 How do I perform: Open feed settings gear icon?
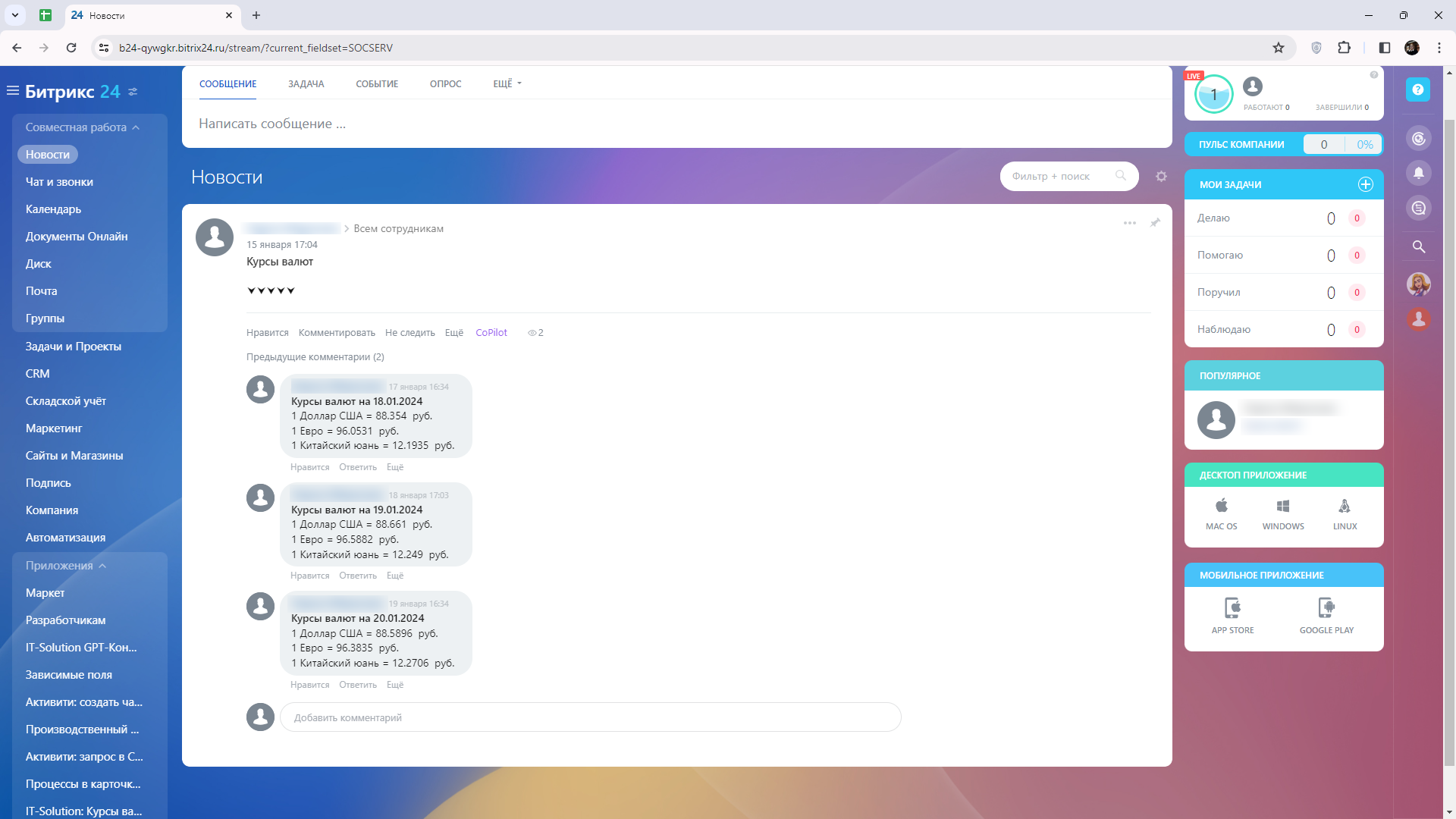pyautogui.click(x=1161, y=176)
